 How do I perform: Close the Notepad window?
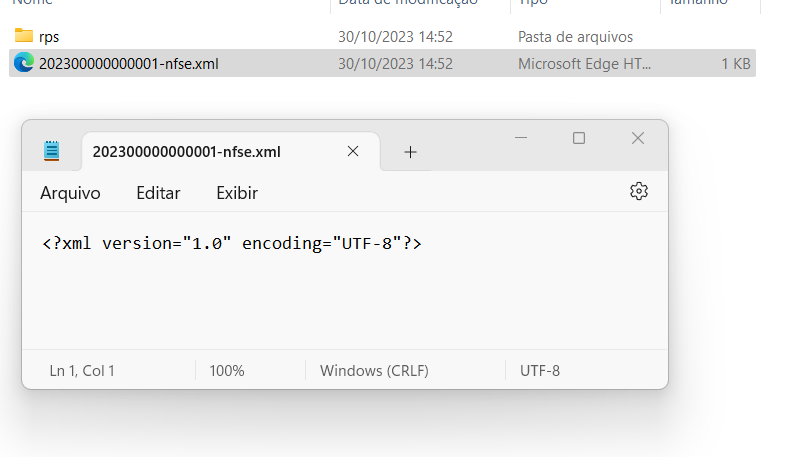(x=638, y=138)
